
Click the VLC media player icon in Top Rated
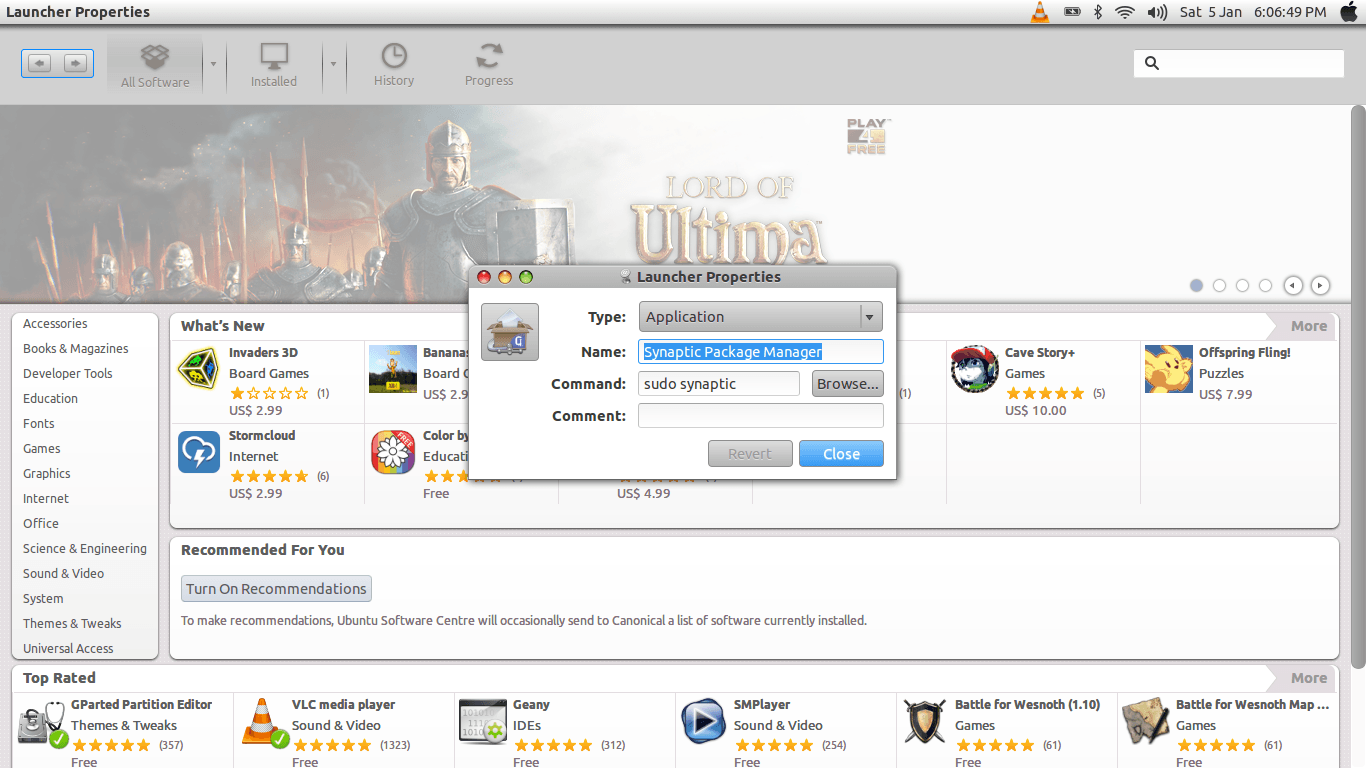(264, 723)
